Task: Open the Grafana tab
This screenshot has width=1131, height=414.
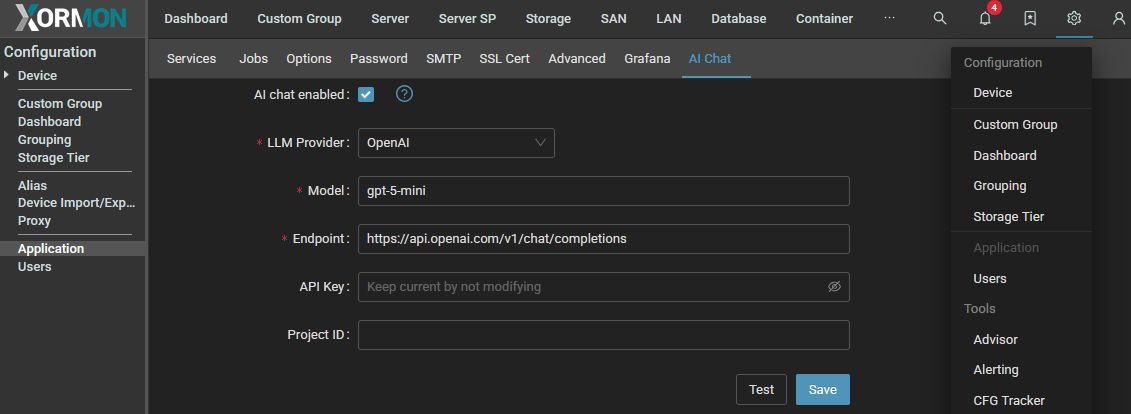Action: click(647, 58)
